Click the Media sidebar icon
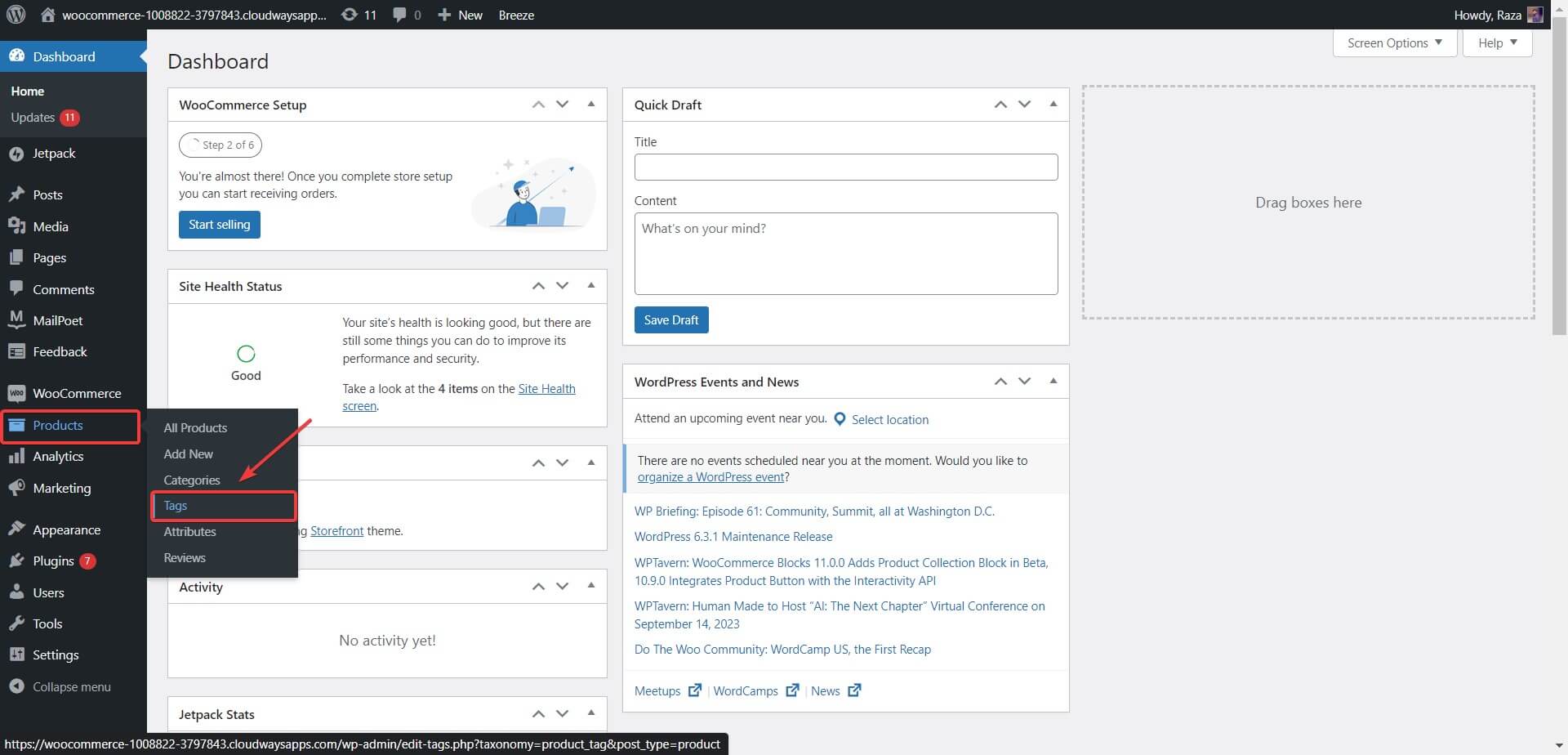The height and width of the screenshot is (755, 1568). (16, 226)
